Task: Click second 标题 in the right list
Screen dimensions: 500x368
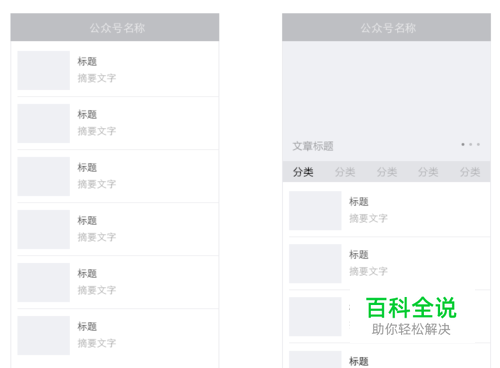Action: (359, 255)
